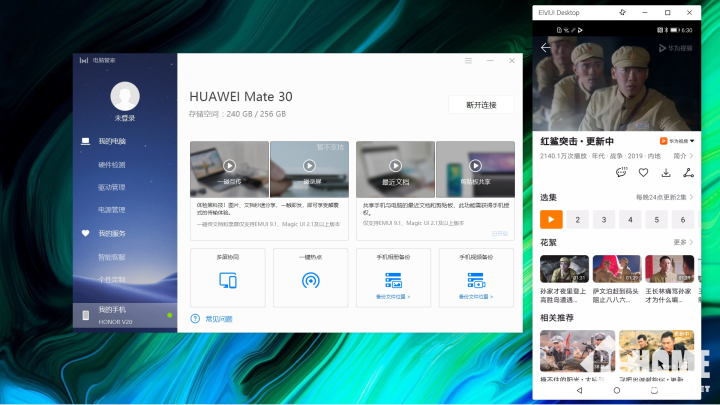Click the question mark help icon
The width and height of the screenshot is (720, 405).
[195, 319]
